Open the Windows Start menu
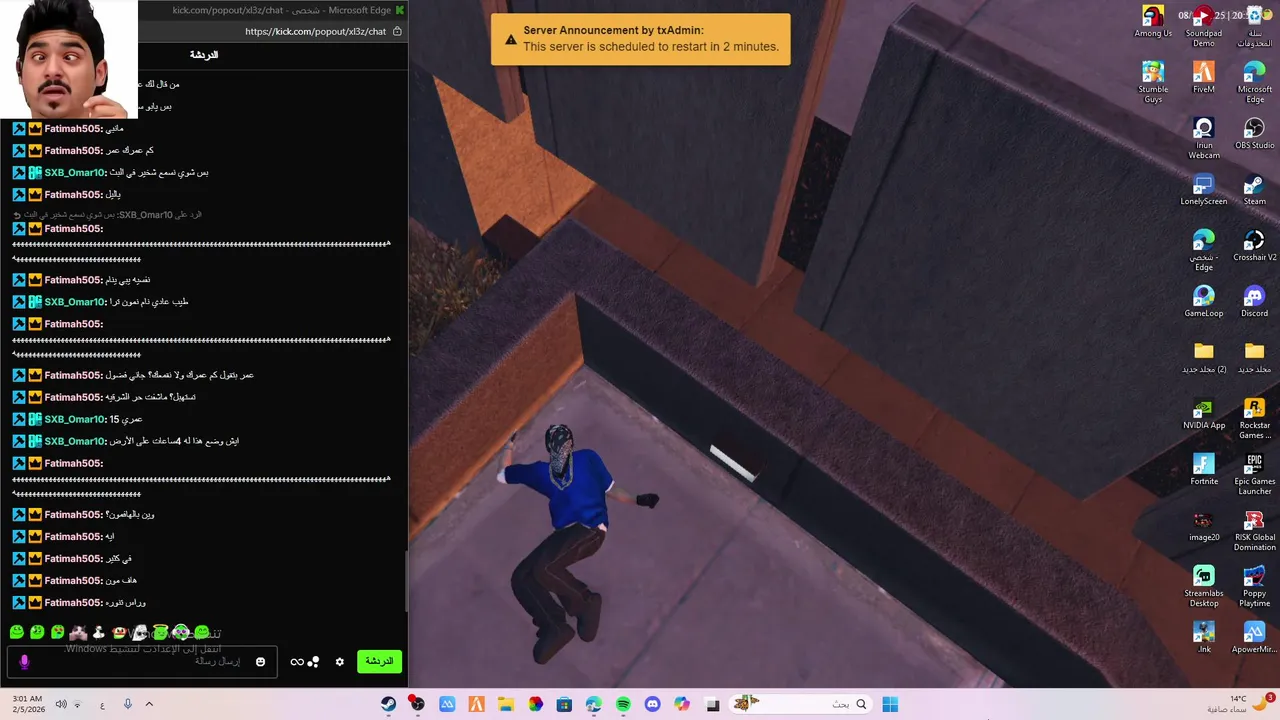This screenshot has width=1280, height=720. 890,704
